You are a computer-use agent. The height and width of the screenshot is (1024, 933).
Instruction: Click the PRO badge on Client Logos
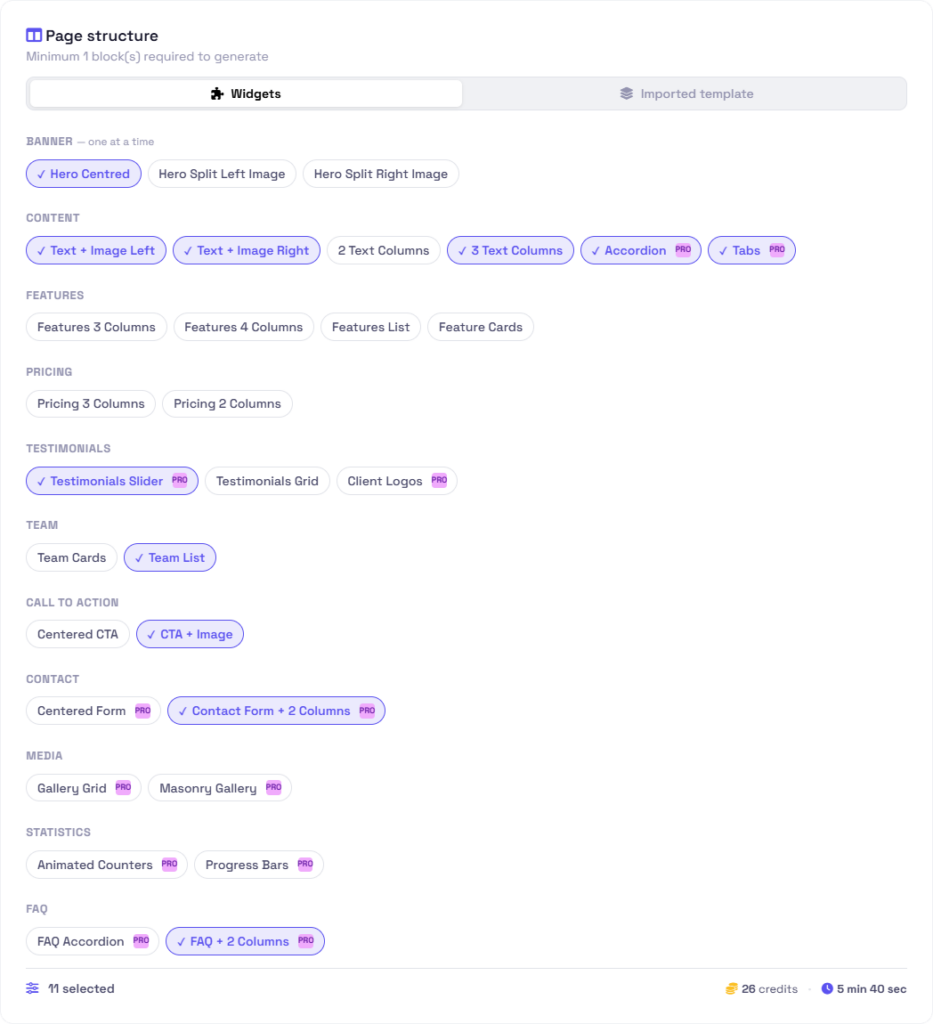coord(439,480)
